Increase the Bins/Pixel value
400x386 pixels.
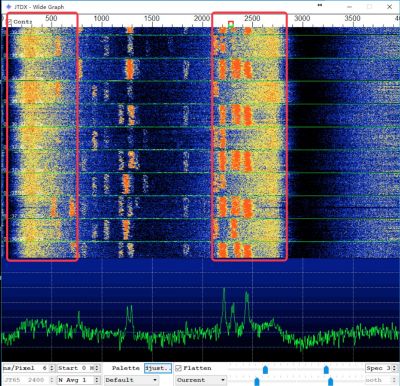(52, 366)
